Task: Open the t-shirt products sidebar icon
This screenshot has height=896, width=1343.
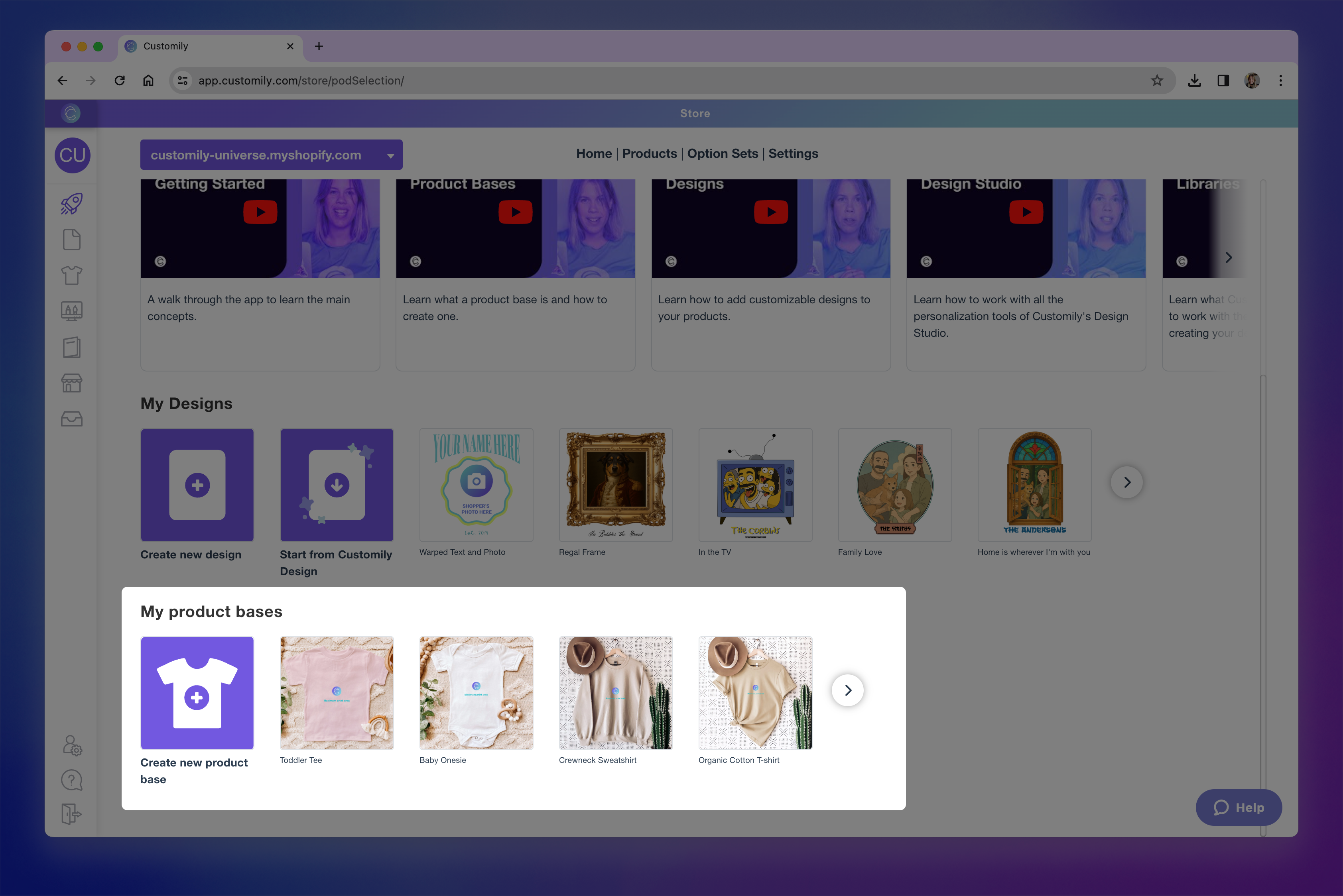Action: point(71,275)
